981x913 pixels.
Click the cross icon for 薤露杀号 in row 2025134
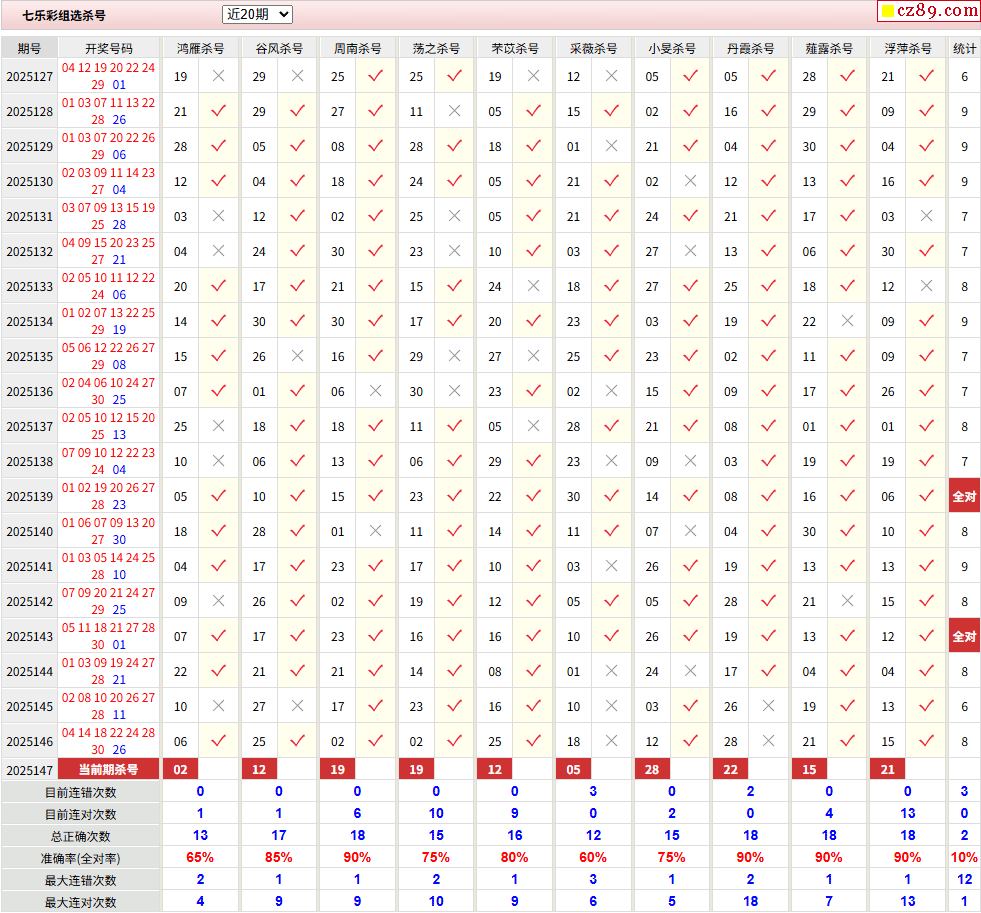point(847,321)
